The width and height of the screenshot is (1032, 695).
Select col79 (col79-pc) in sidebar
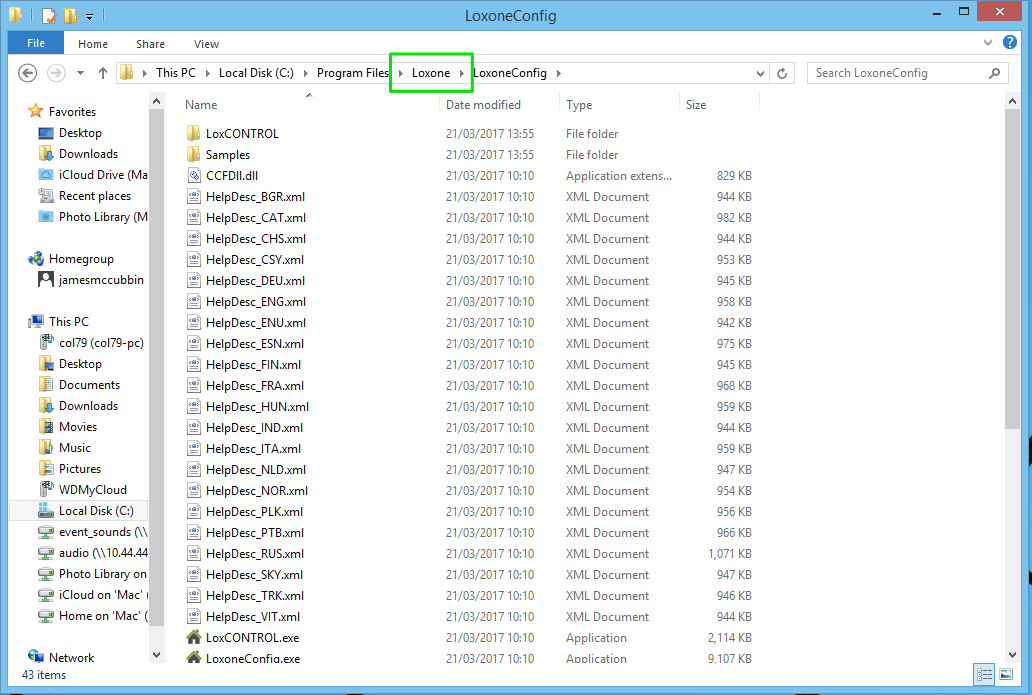pos(101,342)
